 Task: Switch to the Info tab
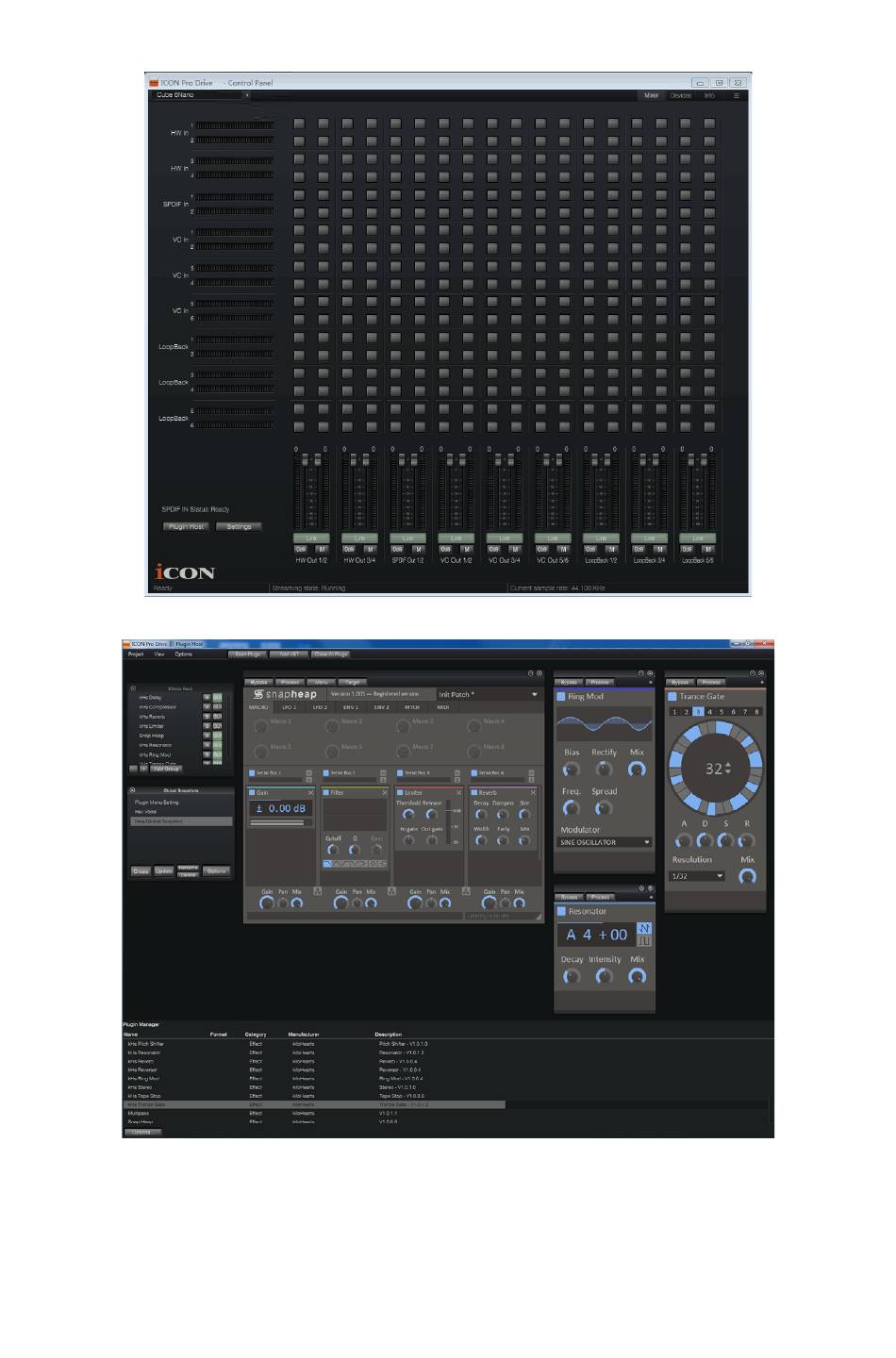pos(709,95)
